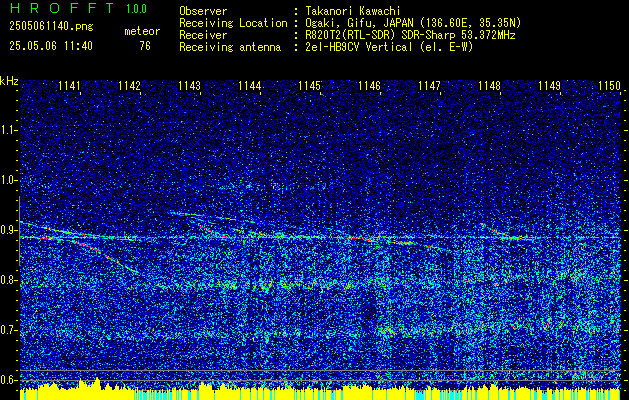The width and height of the screenshot is (629, 400).
Task: Click the 1.1 kHz frequency label
Action: (8, 130)
